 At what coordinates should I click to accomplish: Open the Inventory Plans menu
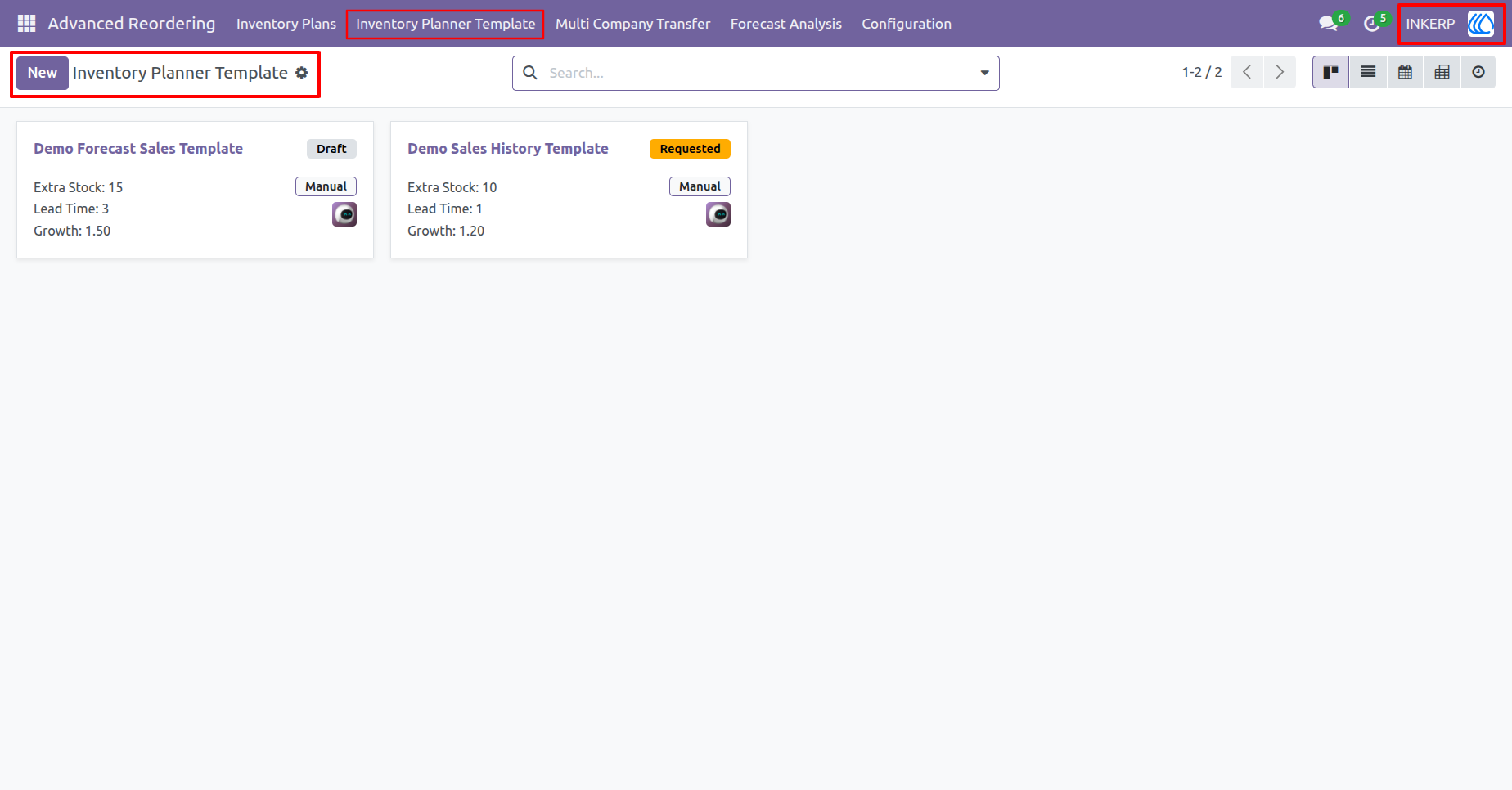click(x=286, y=24)
